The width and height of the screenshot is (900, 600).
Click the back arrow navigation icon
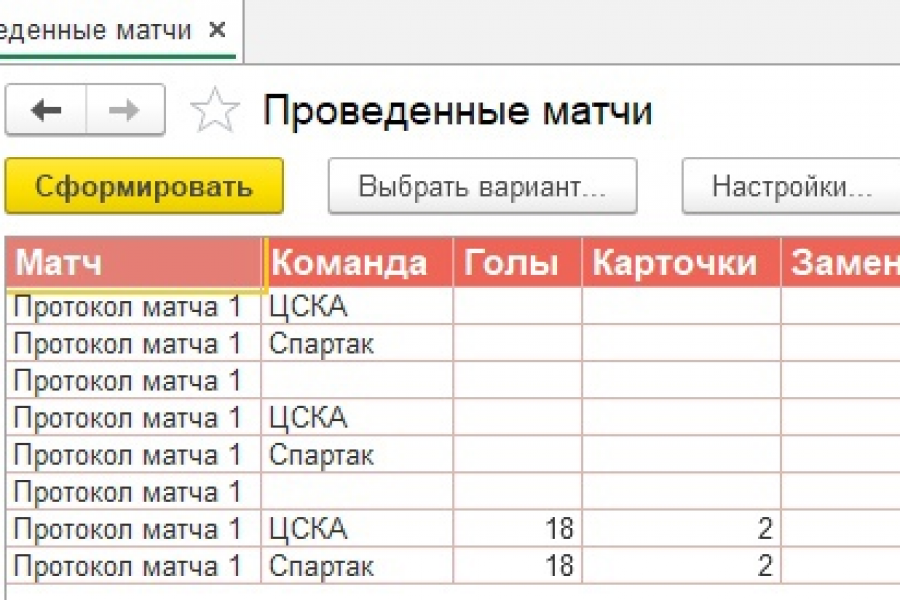click(46, 110)
